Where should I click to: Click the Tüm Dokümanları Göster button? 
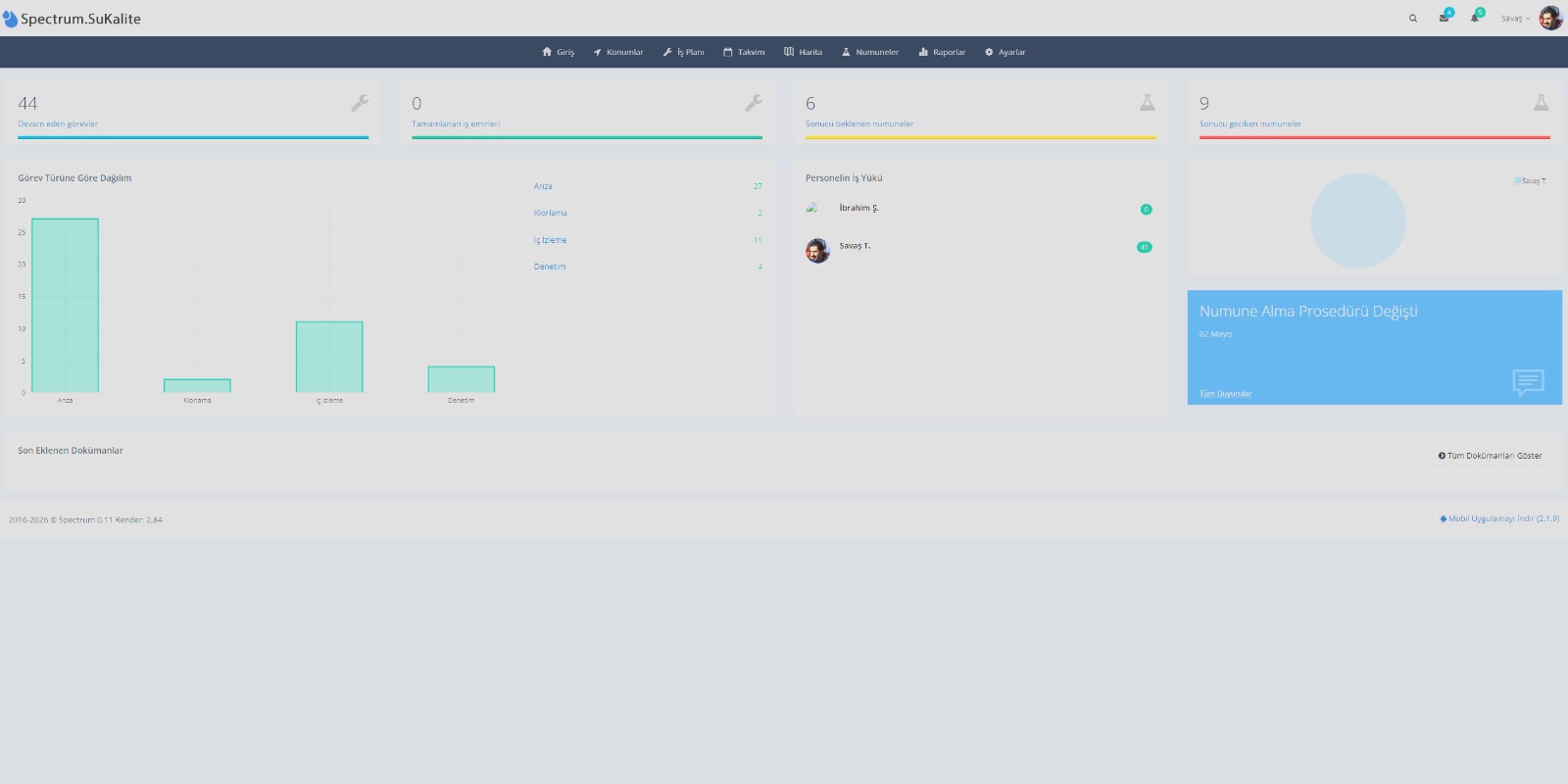1490,456
